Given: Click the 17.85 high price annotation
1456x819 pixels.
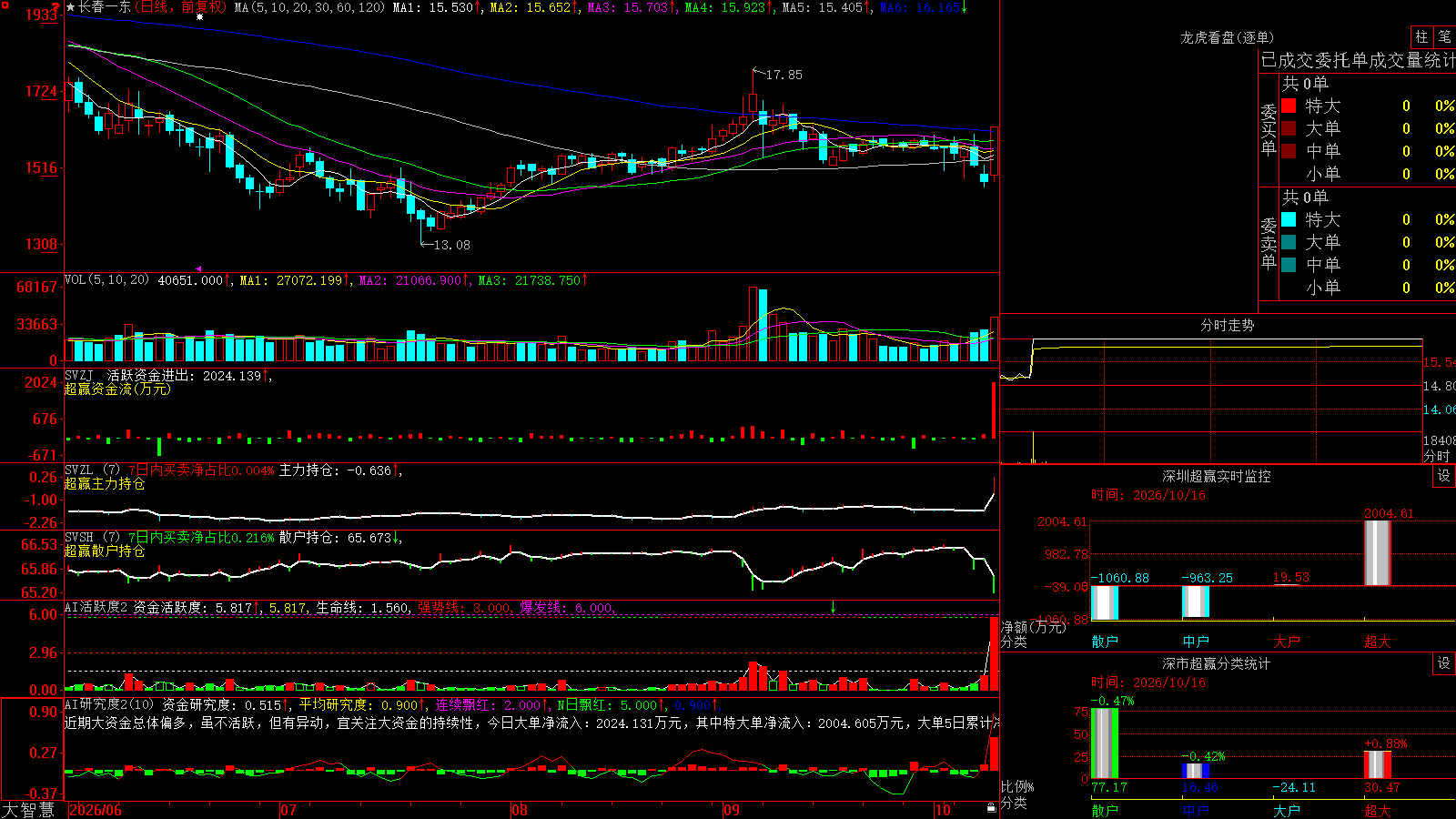Looking at the screenshot, I should tap(784, 75).
